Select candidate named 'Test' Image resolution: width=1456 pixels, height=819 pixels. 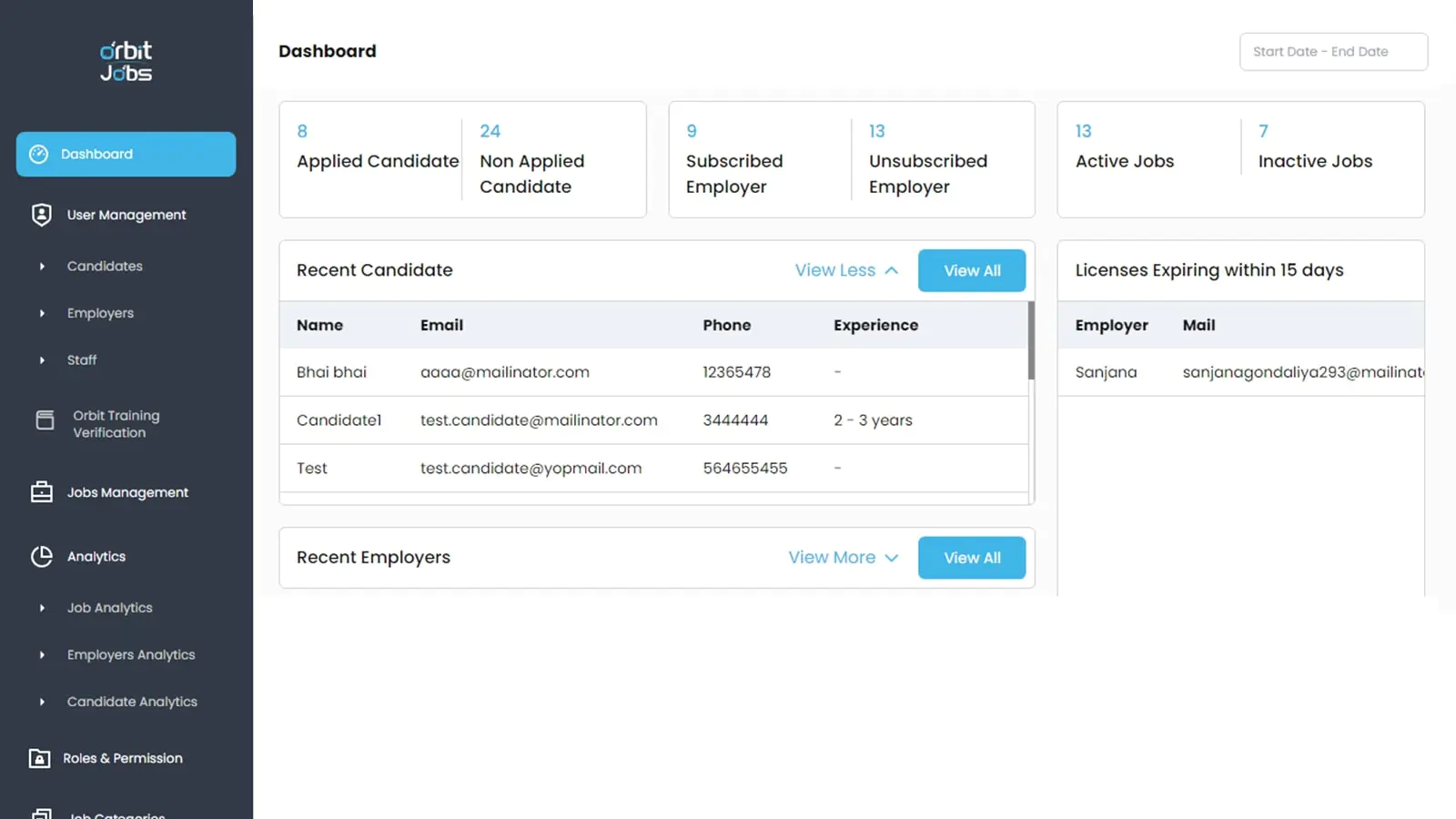click(x=311, y=469)
